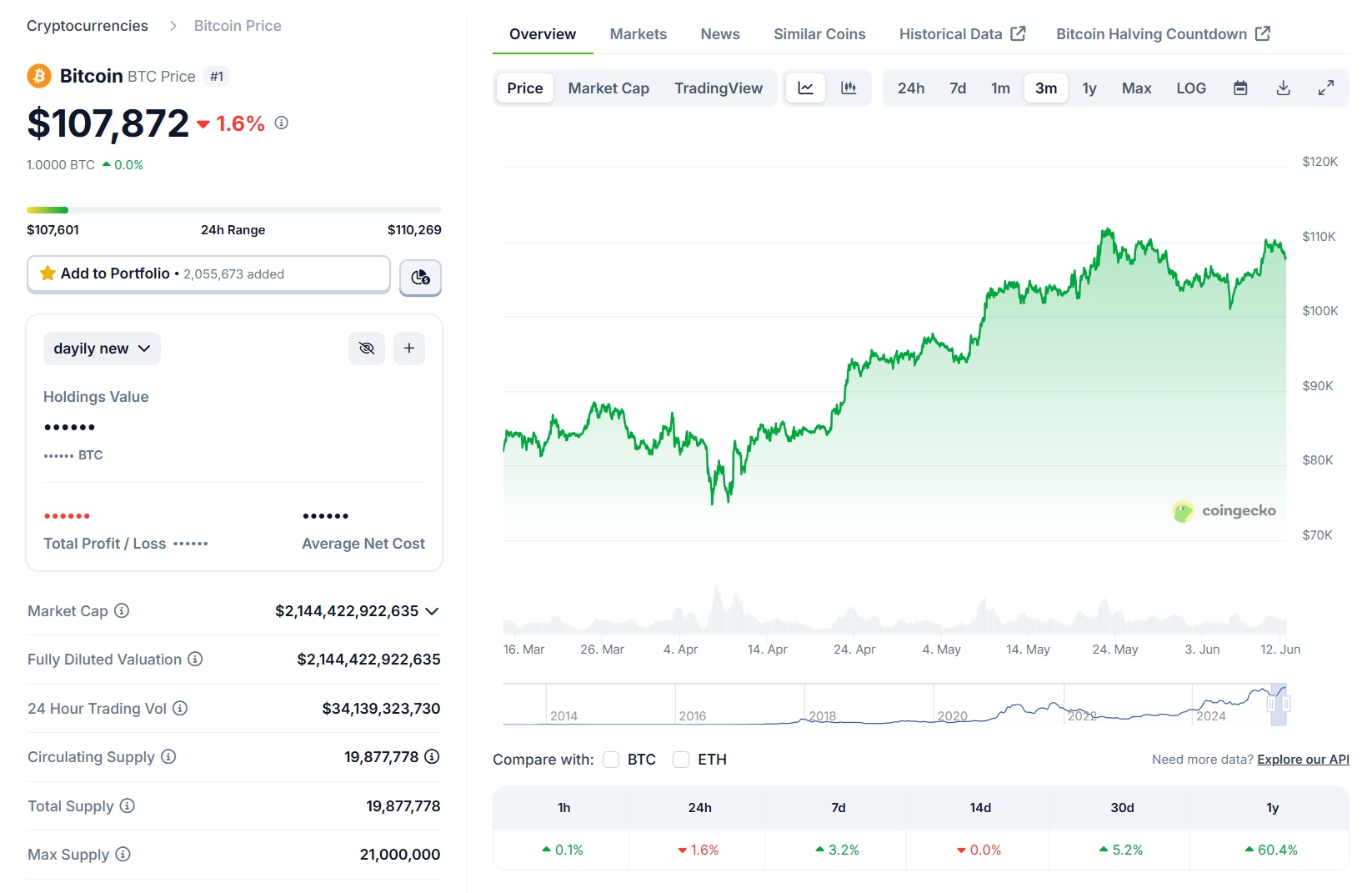The height and width of the screenshot is (893, 1372).
Task: Click star icon in Add to Portfolio
Action: 48,273
